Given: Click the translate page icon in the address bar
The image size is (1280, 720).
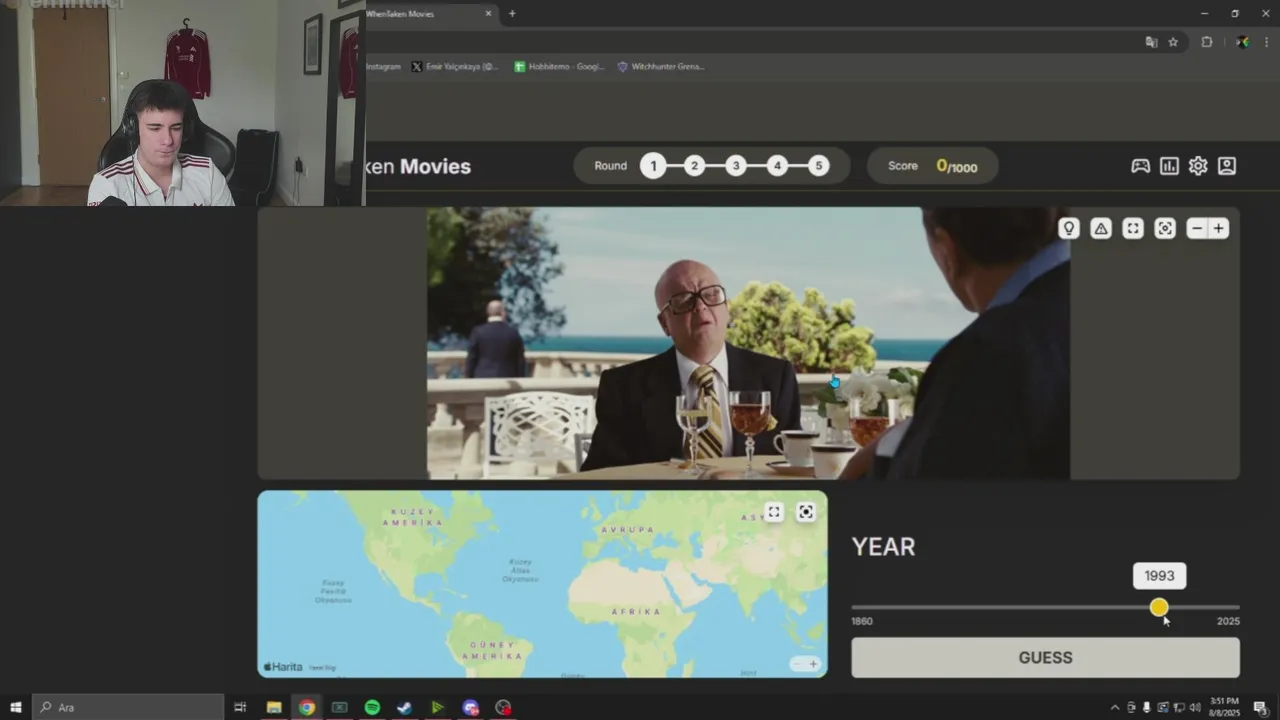Looking at the screenshot, I should click(x=1151, y=42).
